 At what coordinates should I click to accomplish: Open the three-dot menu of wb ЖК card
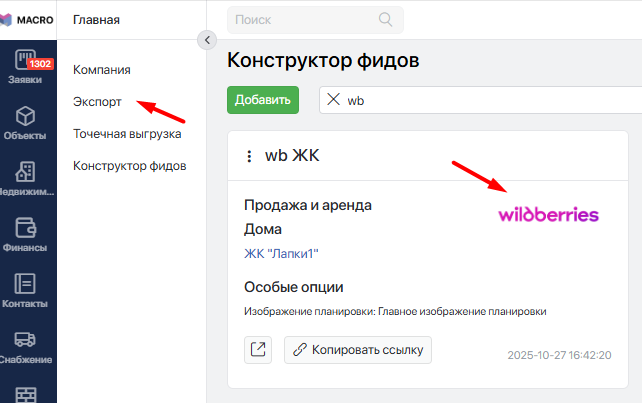coord(249,156)
